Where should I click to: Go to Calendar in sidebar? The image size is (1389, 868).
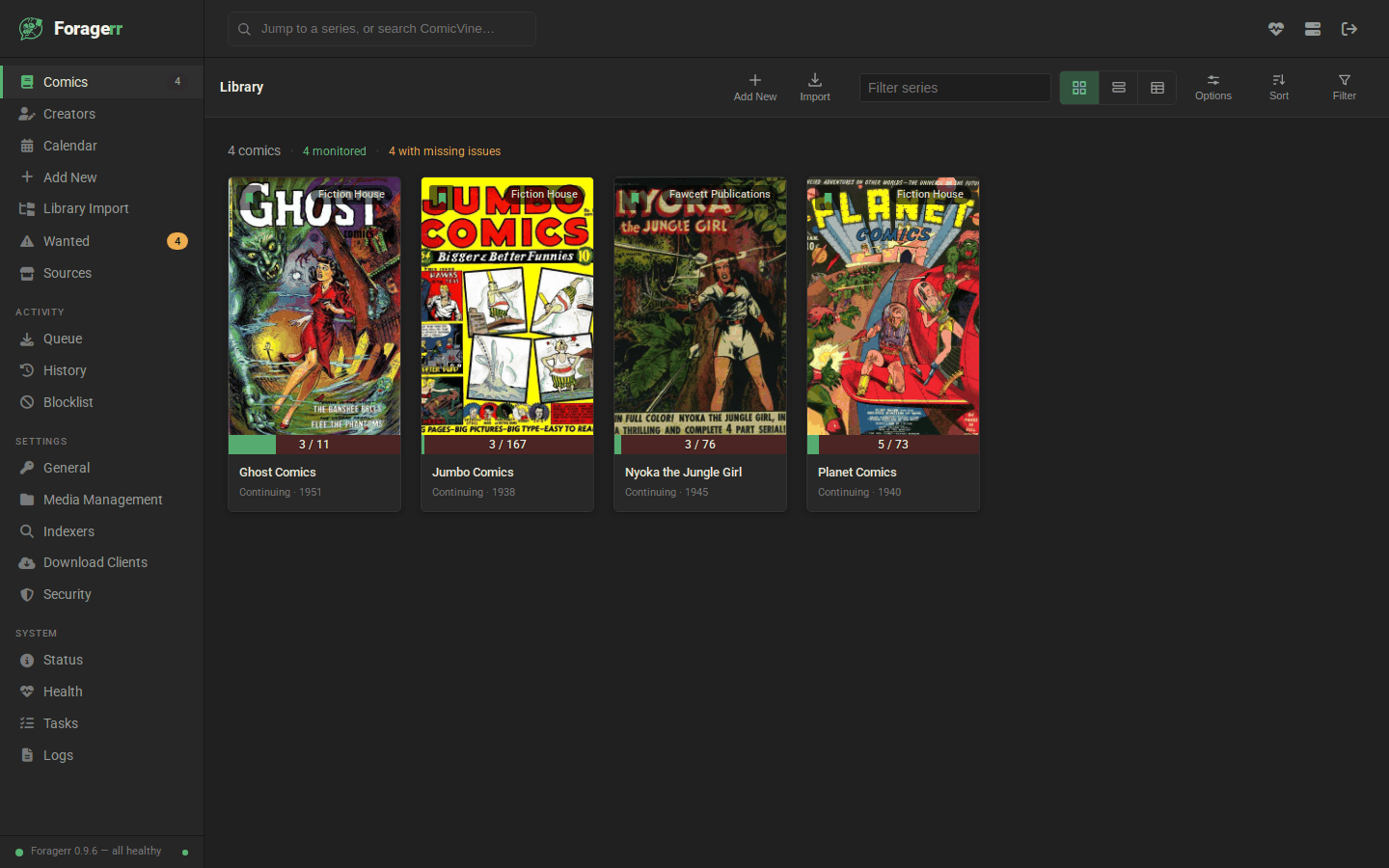click(101, 146)
